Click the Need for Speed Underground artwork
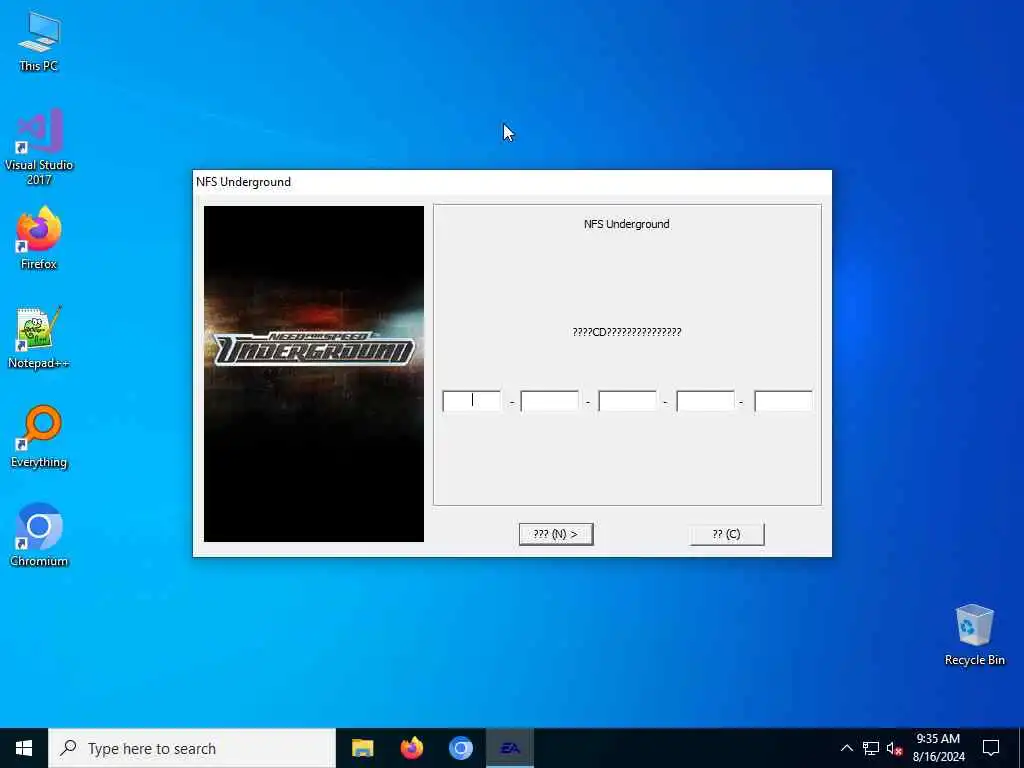The width and height of the screenshot is (1024, 768). coord(313,374)
